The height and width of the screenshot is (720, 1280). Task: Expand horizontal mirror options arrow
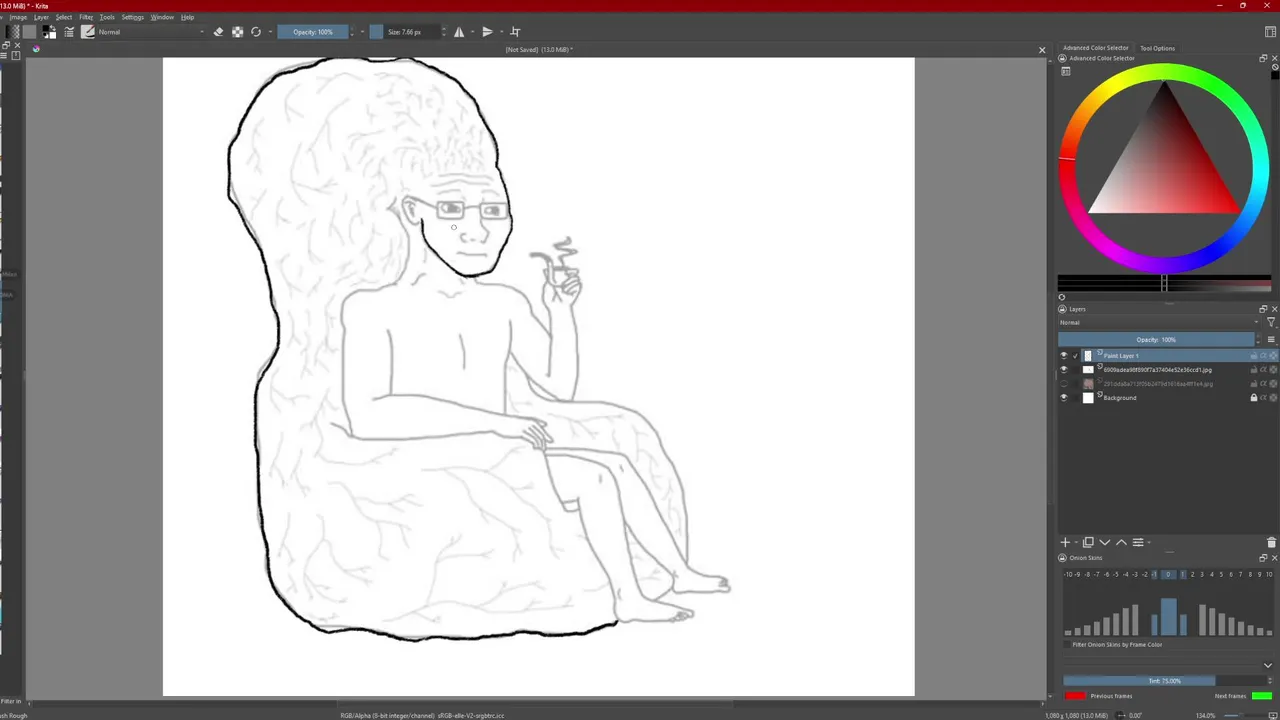(472, 32)
